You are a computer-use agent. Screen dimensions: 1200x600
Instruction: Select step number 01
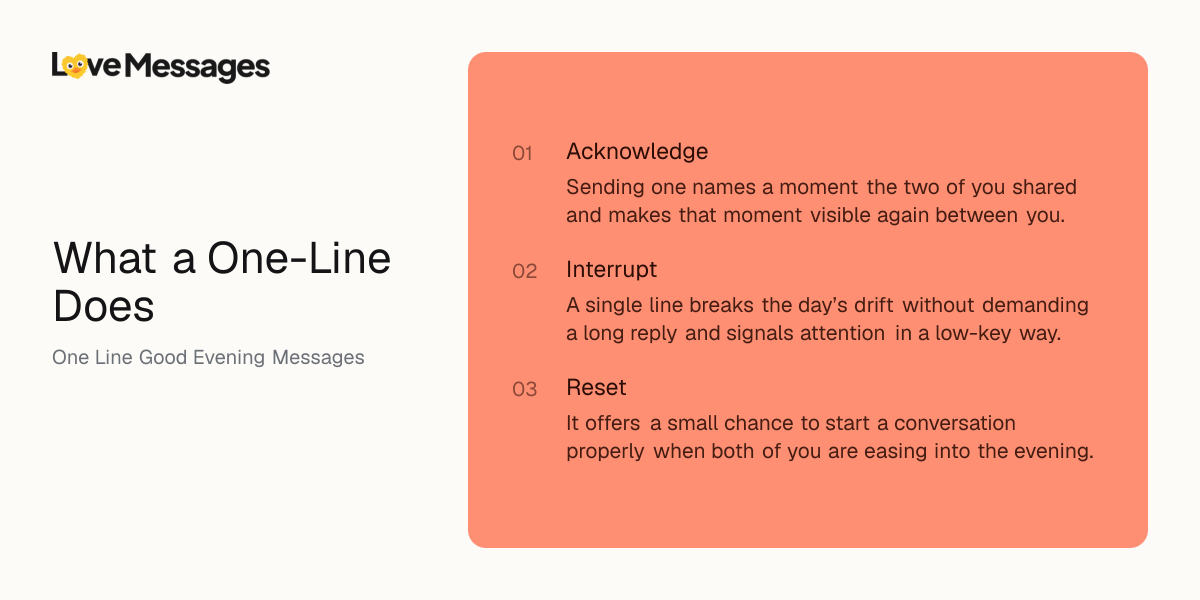coord(523,154)
